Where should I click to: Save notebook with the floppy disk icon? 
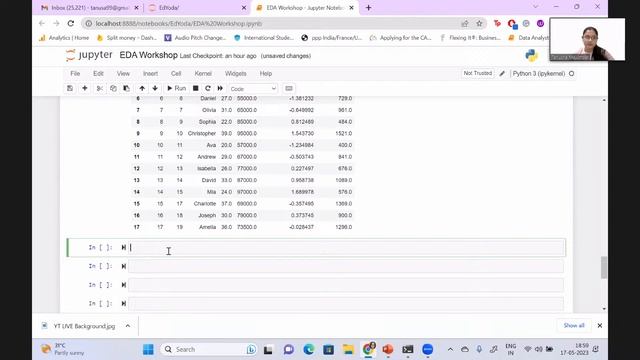pyautogui.click(x=70, y=88)
